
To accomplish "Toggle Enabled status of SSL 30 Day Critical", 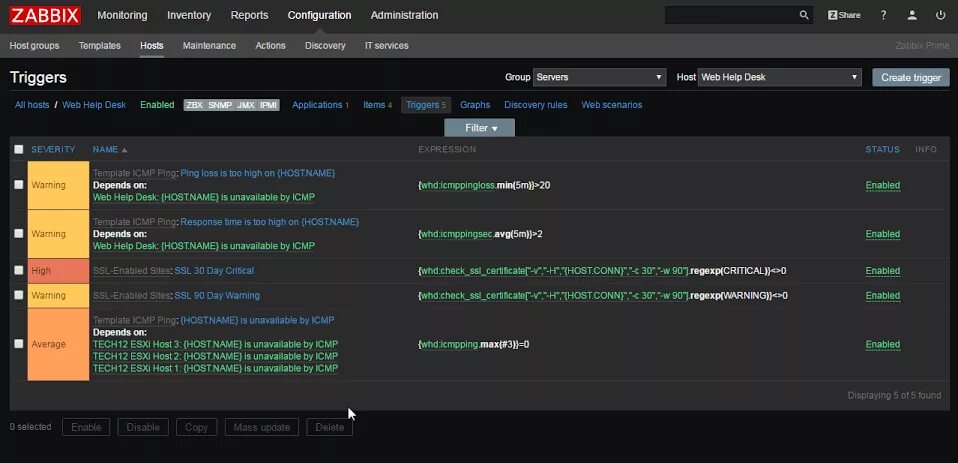I will [882, 271].
